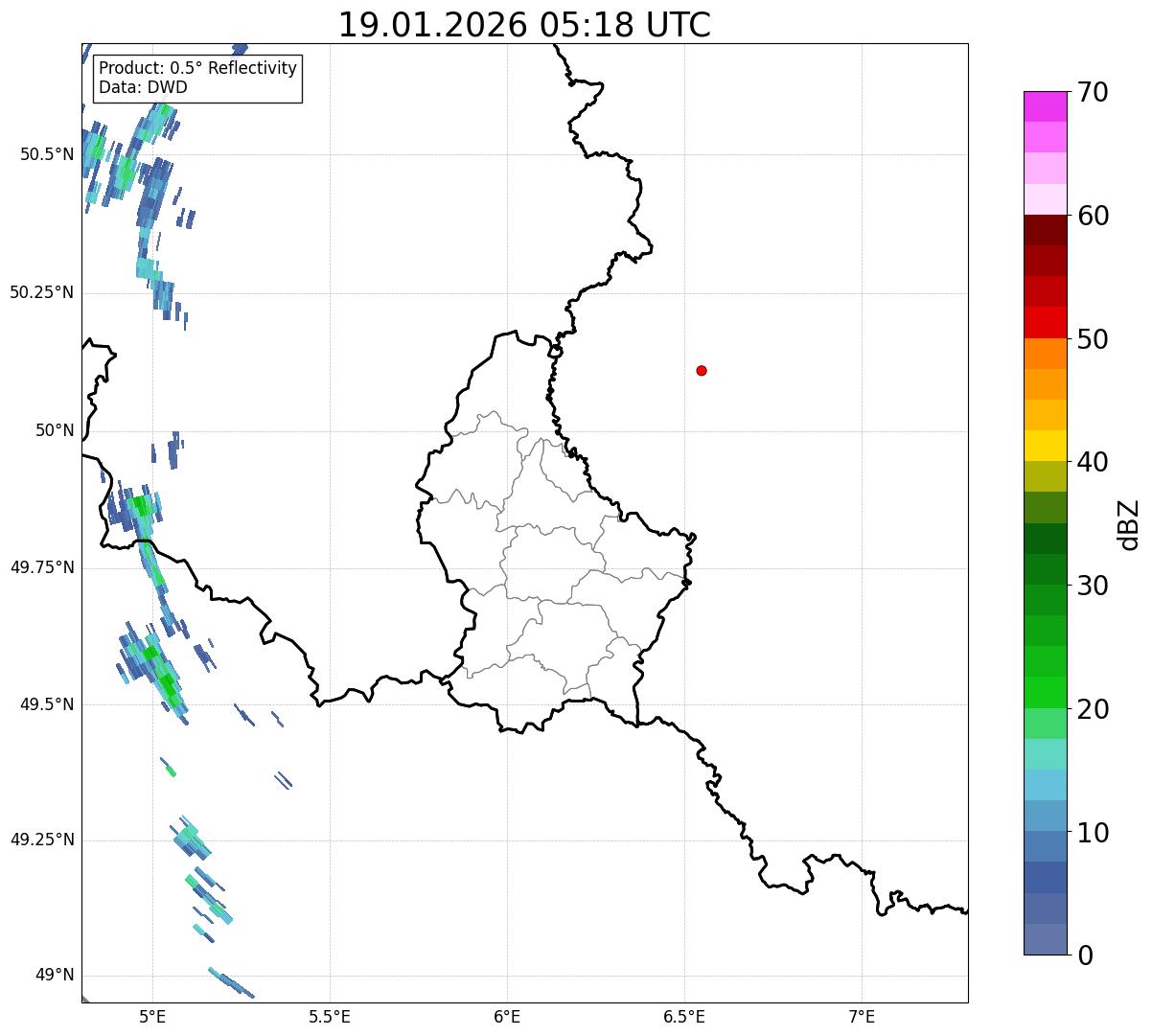Click the "49.75°N" latitude label
This screenshot has width=1152, height=1036.
coord(42,567)
